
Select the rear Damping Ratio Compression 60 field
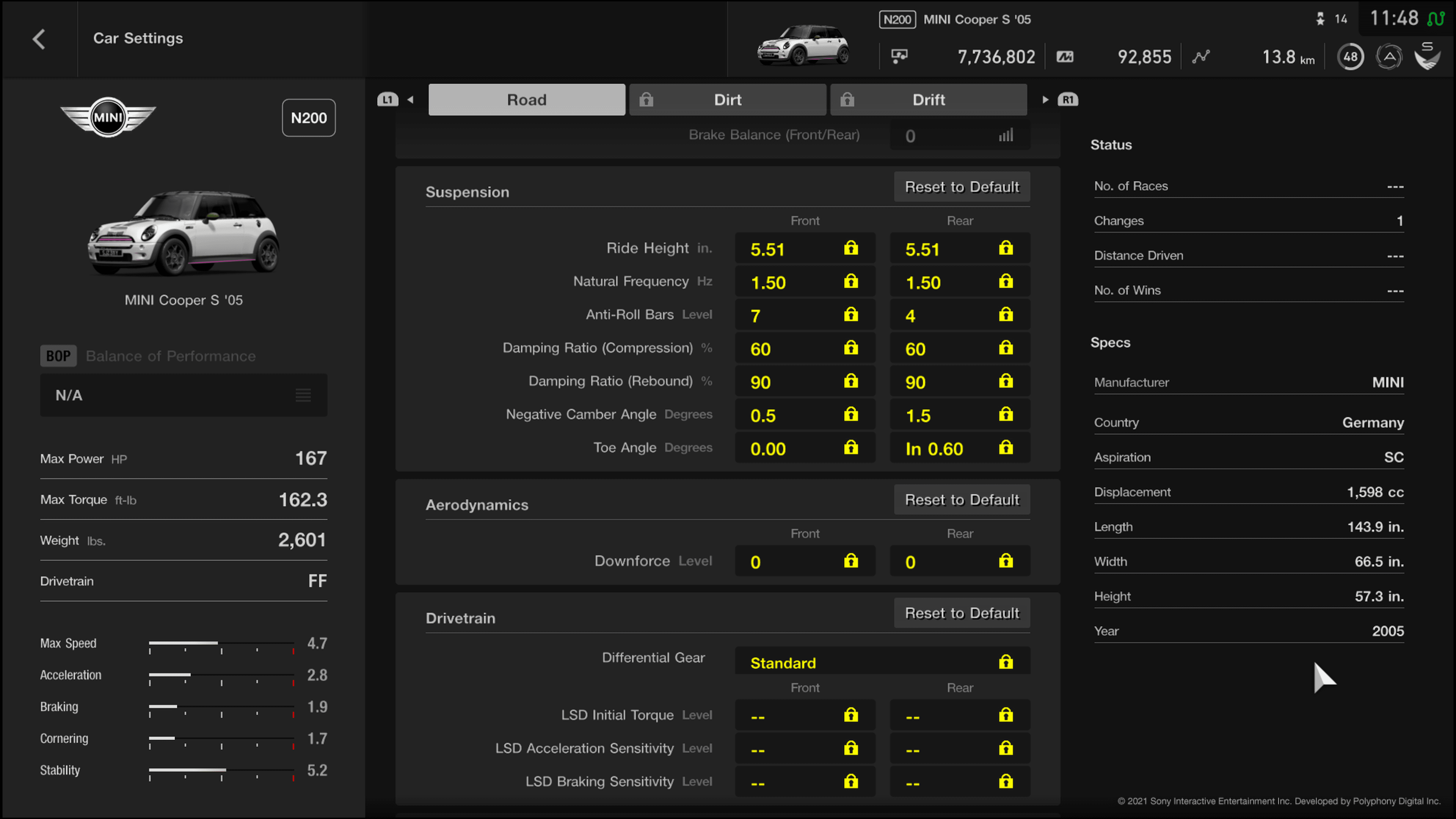[960, 348]
